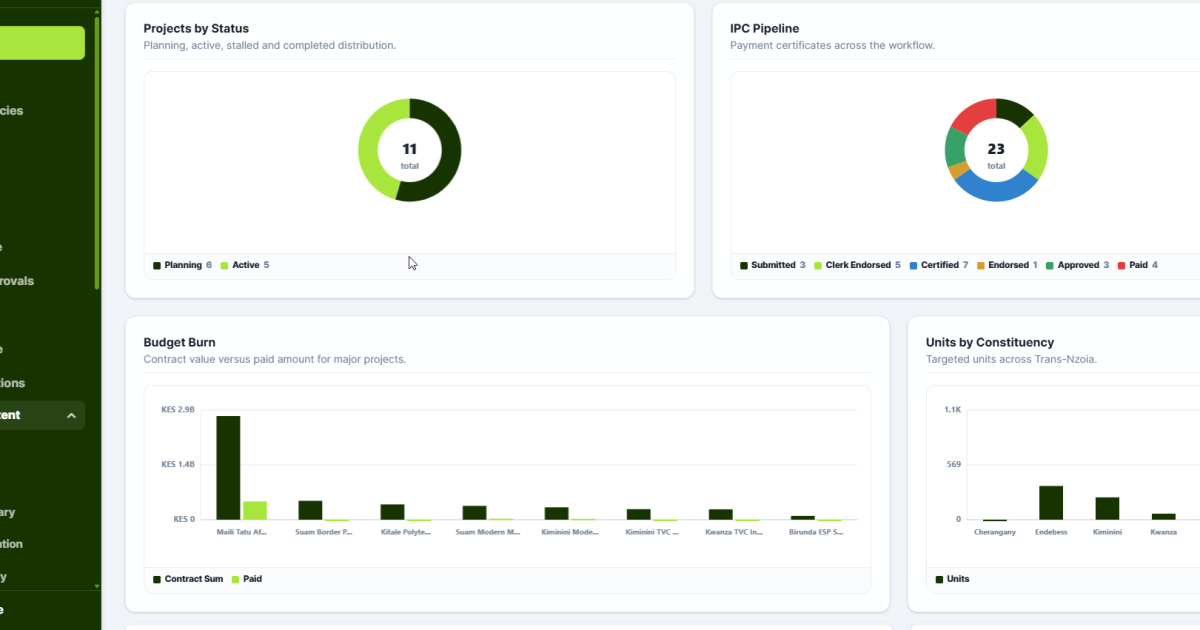Click the sidebar scroll down arrow
Image resolution: width=1200 pixels, height=630 pixels.
pos(97,586)
